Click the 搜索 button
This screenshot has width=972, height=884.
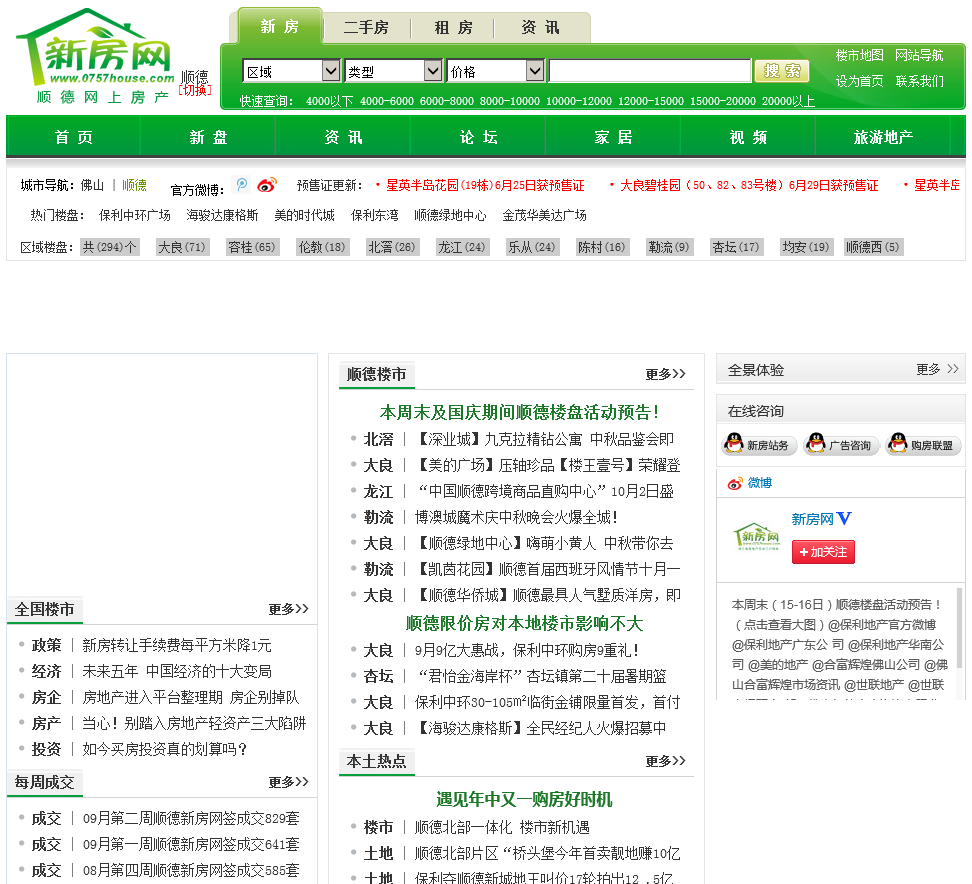tap(782, 71)
